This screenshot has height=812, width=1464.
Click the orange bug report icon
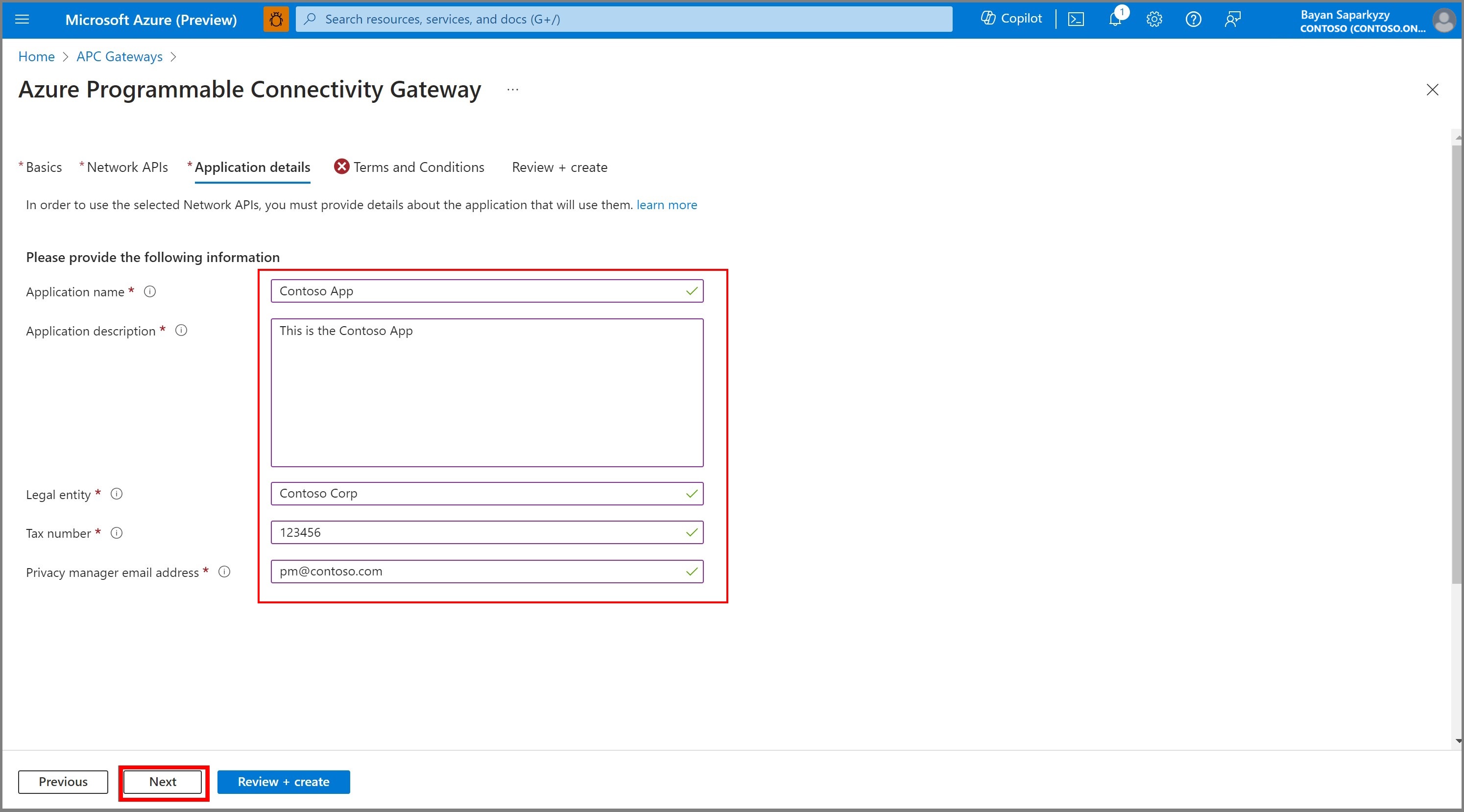coord(276,19)
